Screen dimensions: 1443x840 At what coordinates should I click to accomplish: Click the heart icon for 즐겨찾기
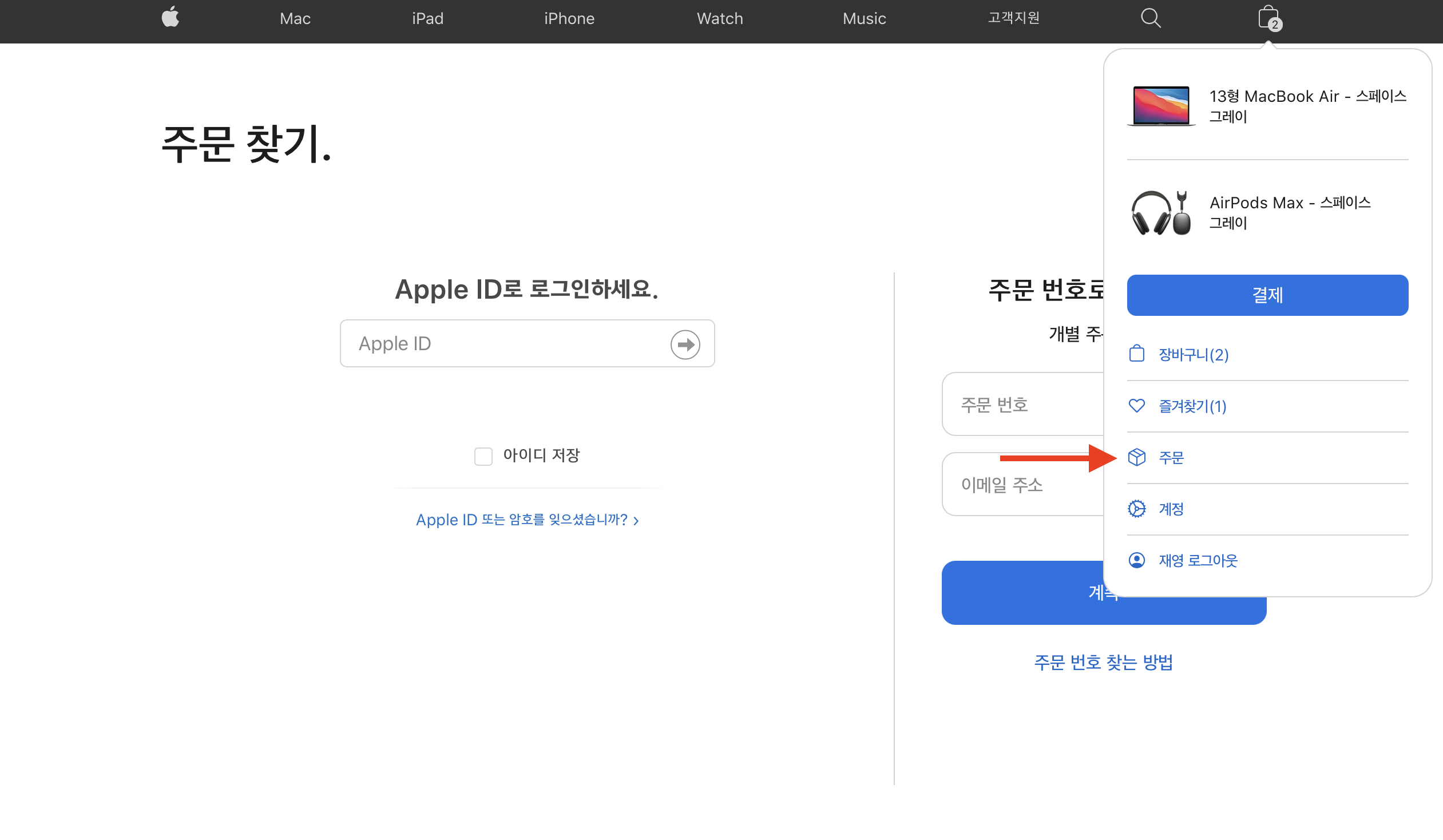click(x=1137, y=406)
